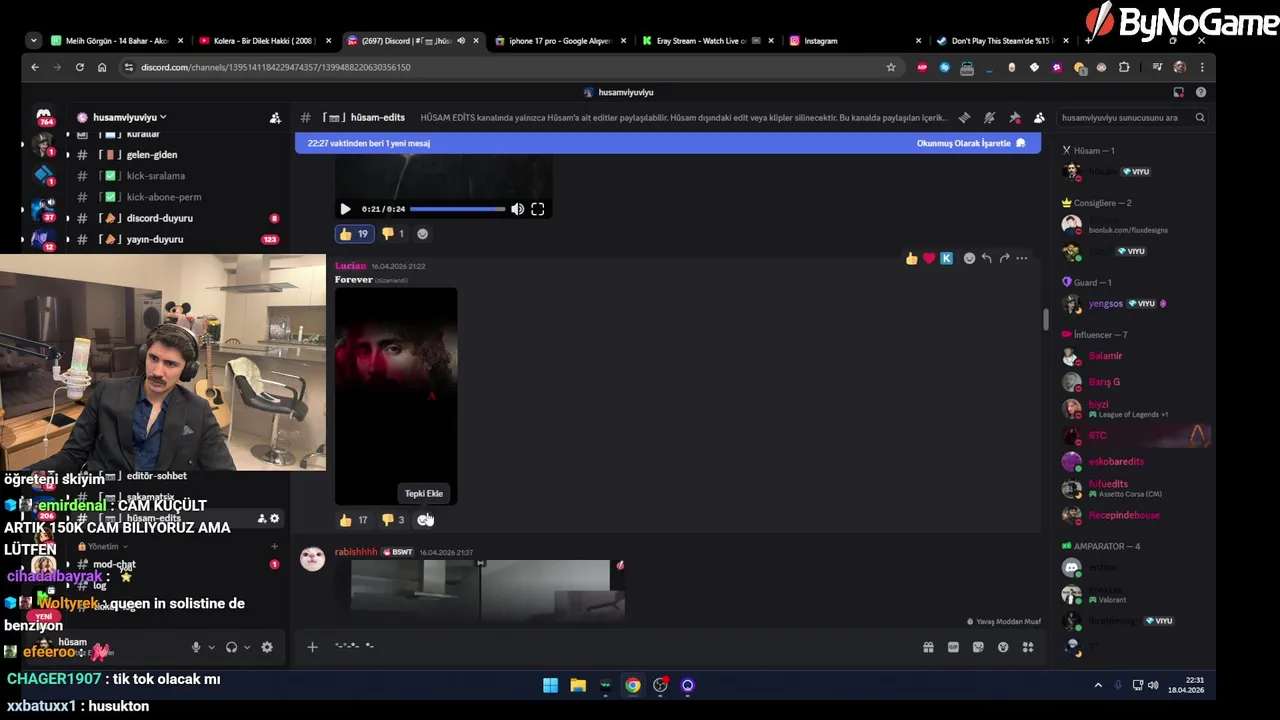
Task: Open the gelen-giden channel
Action: [x=152, y=155]
